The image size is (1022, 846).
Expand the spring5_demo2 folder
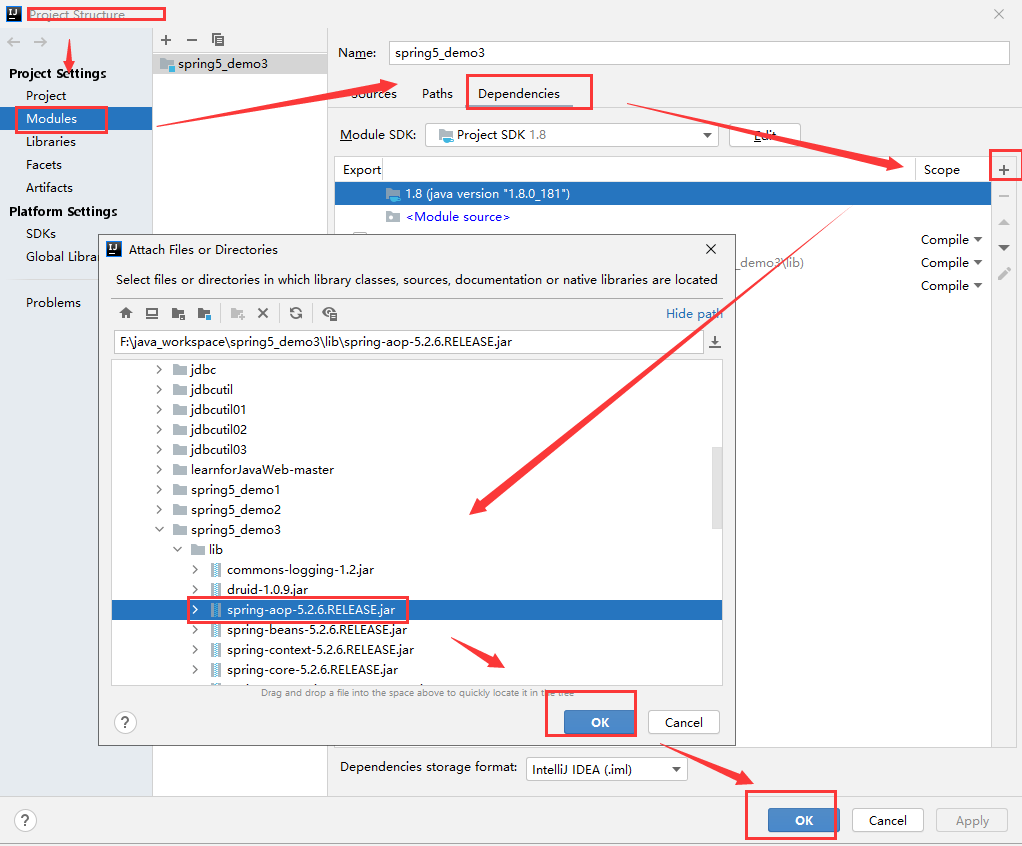[159, 510]
